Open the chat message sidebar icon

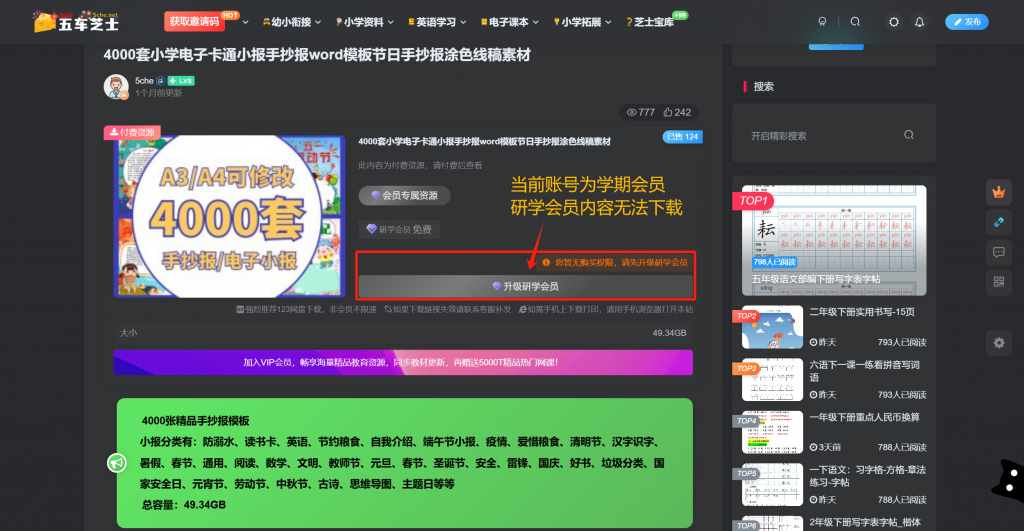point(999,252)
